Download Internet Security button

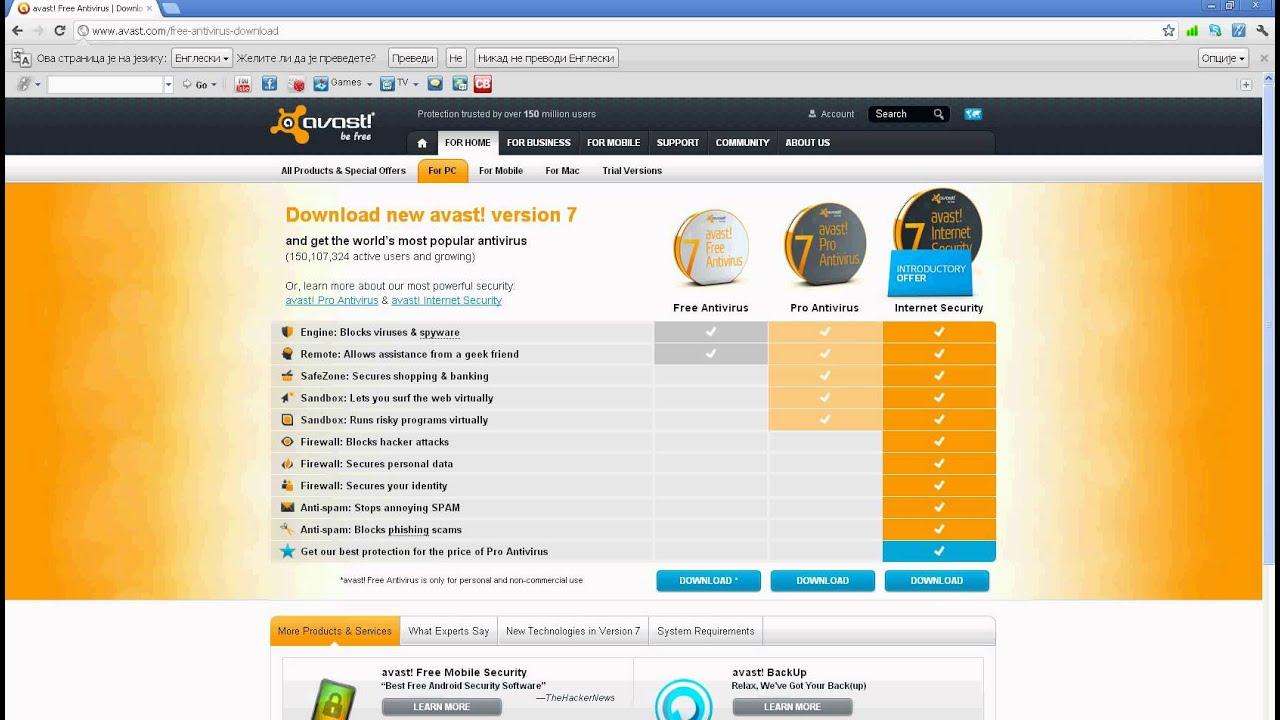pyautogui.click(x=937, y=581)
